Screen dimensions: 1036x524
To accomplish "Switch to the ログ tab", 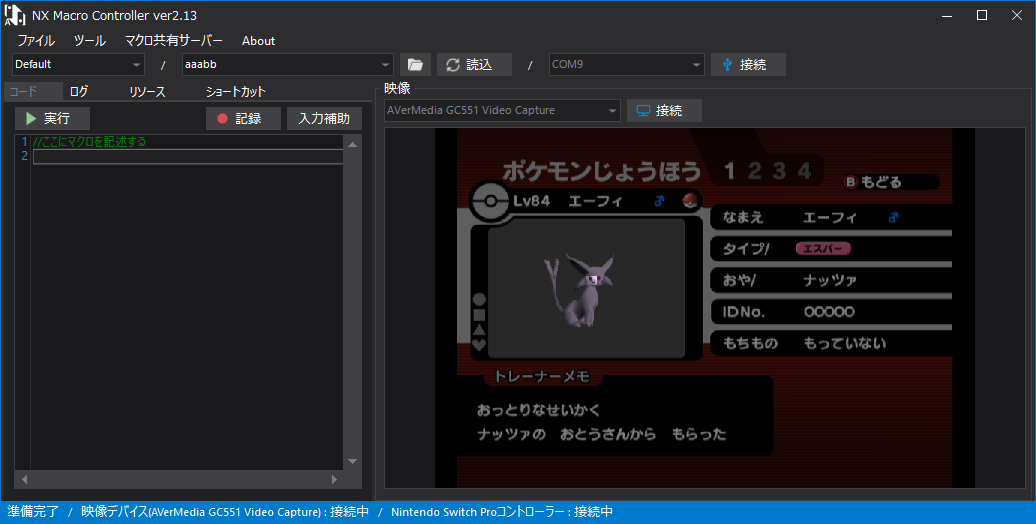I will click(x=79, y=91).
